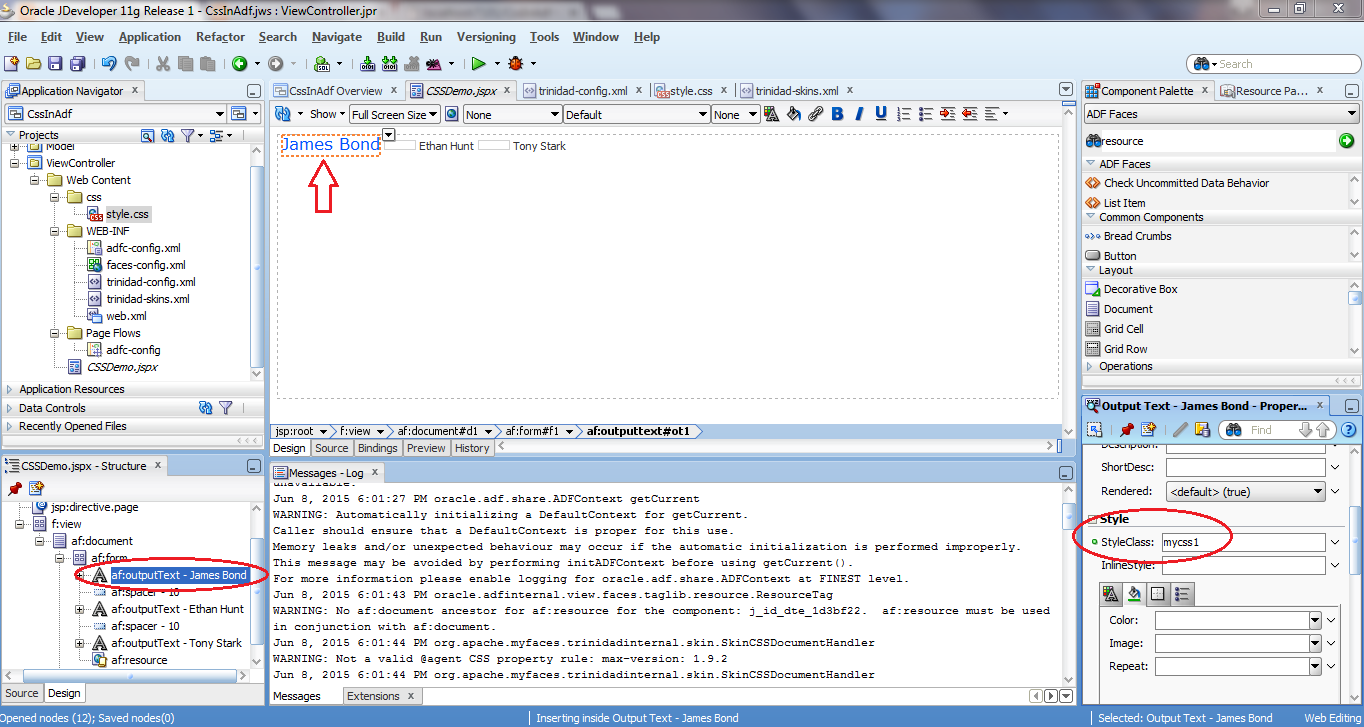
Task: Select Decorative Box in the Component Palette
Action: [x=1140, y=289]
